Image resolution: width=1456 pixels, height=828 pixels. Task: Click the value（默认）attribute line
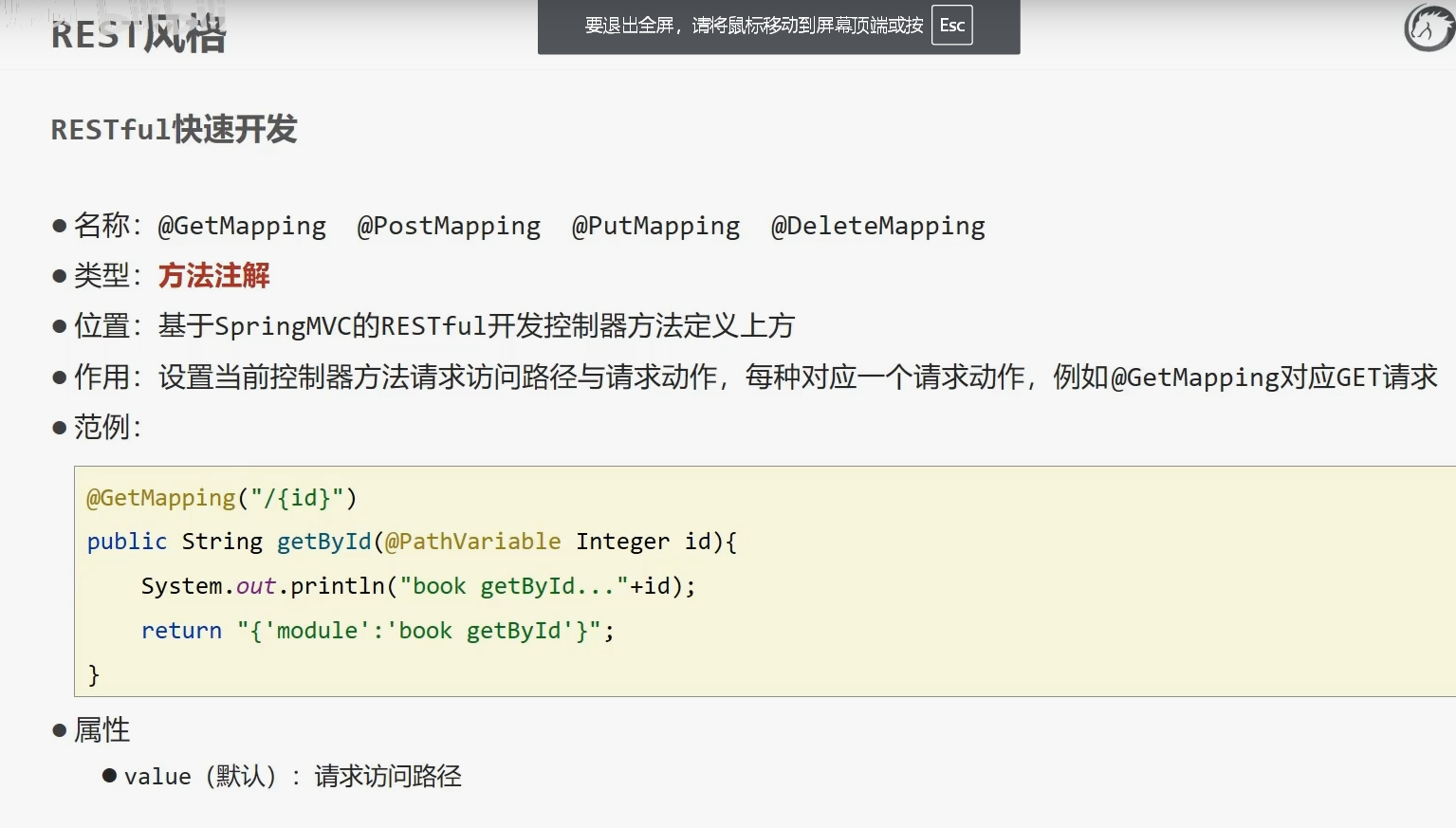click(292, 777)
